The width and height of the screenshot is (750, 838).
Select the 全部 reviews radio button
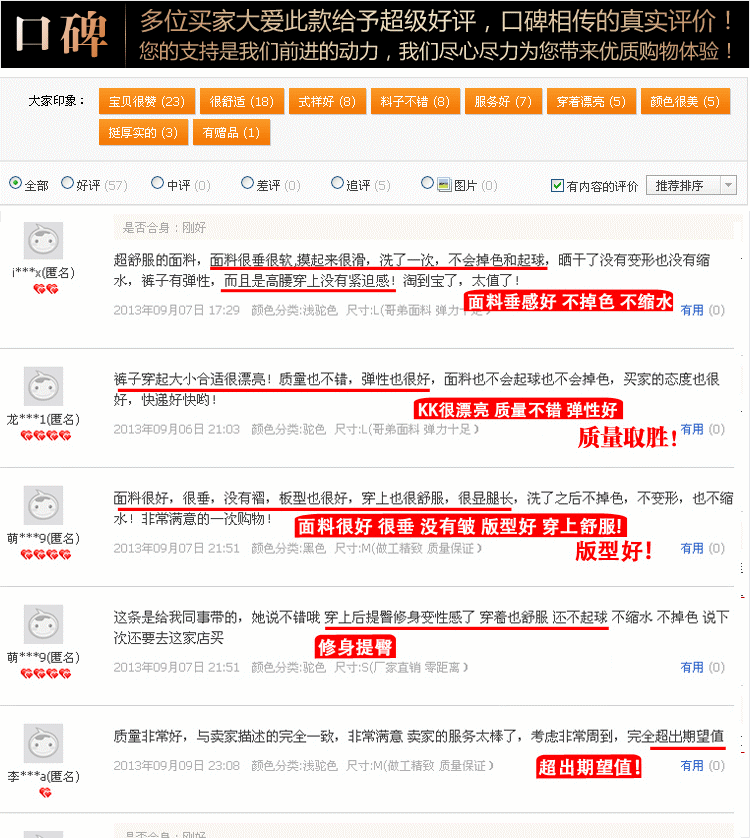tap(16, 183)
